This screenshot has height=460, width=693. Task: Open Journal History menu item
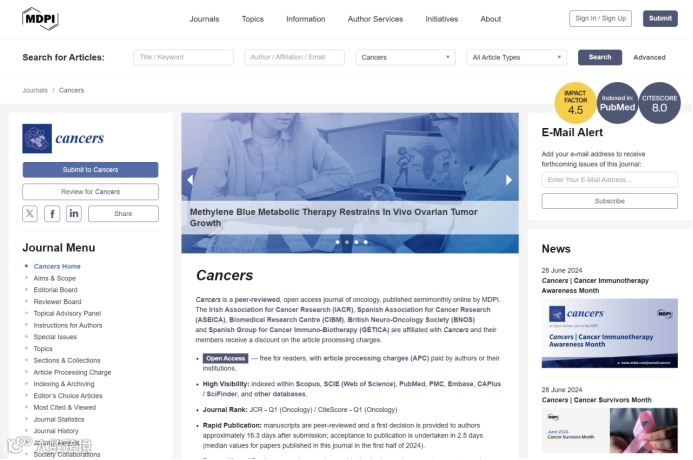click(56, 431)
